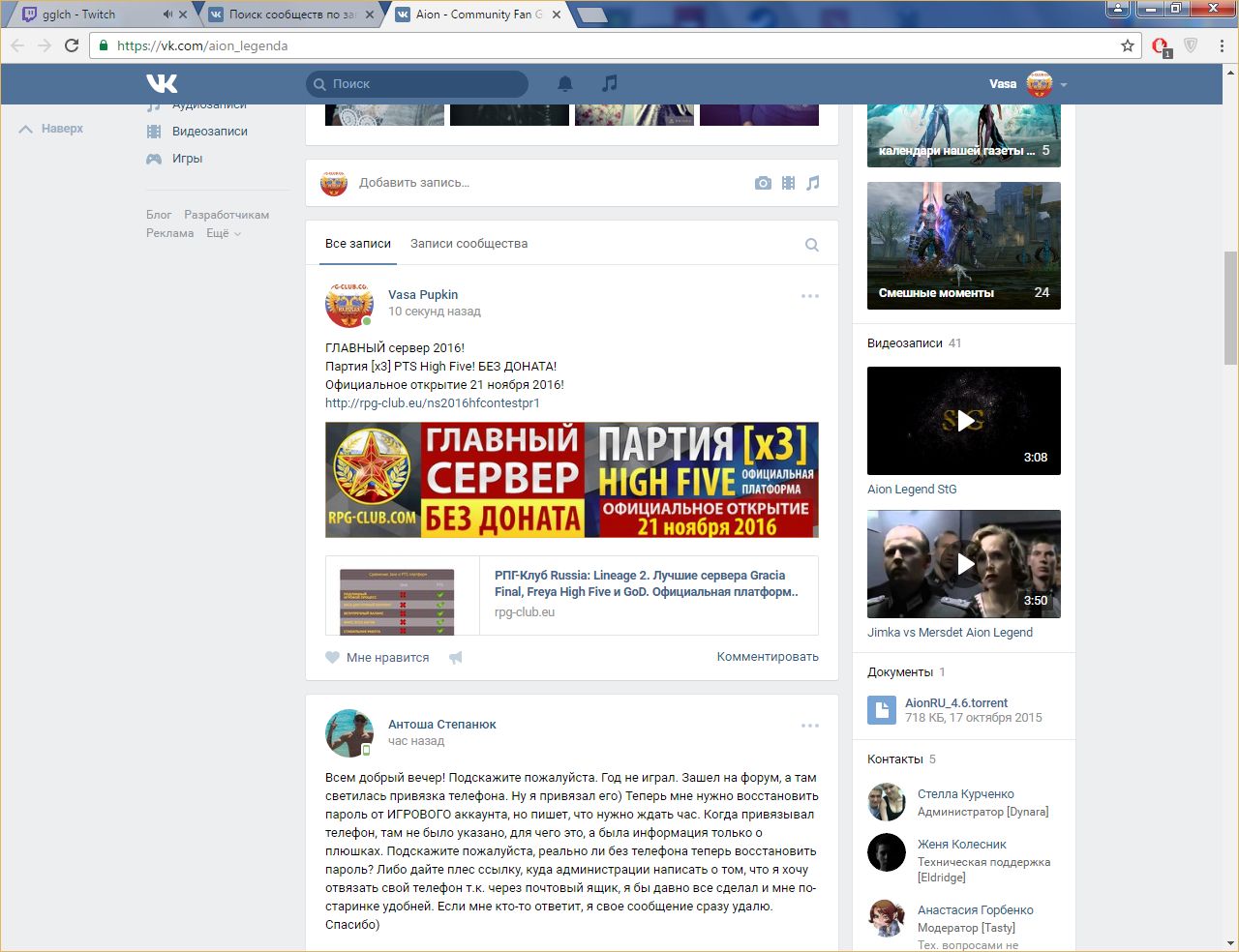Close Aion Community Fan tab

557,15
